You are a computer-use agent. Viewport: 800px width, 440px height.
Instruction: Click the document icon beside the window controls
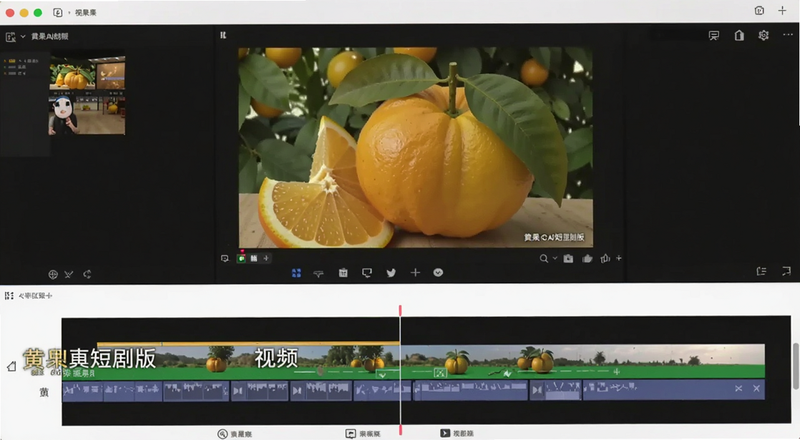pos(58,12)
